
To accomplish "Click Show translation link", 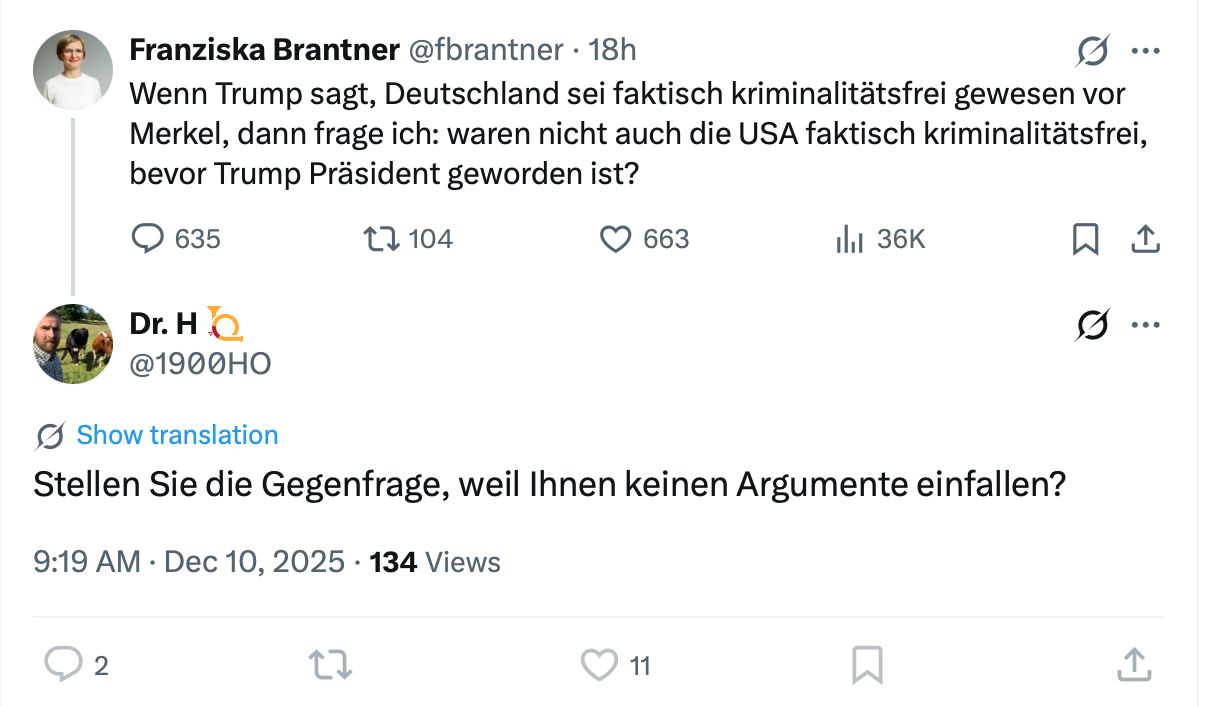I will [x=177, y=436].
